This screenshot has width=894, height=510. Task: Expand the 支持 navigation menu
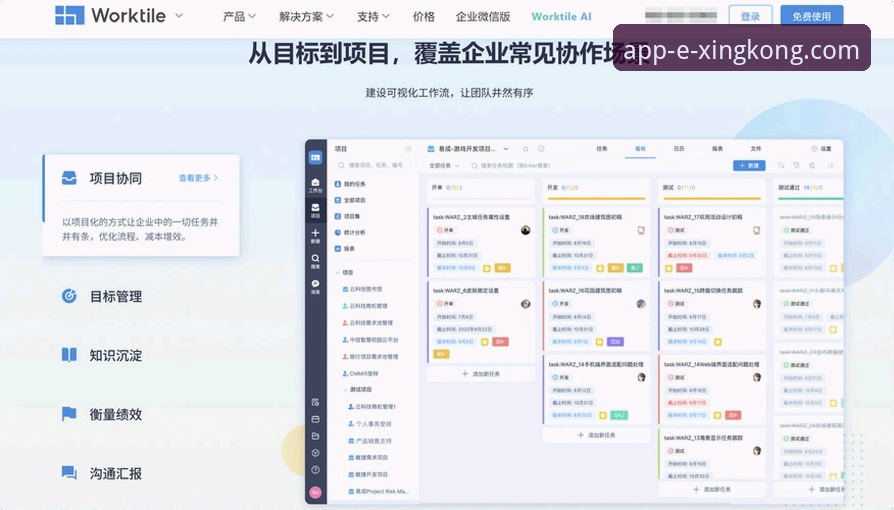point(373,17)
